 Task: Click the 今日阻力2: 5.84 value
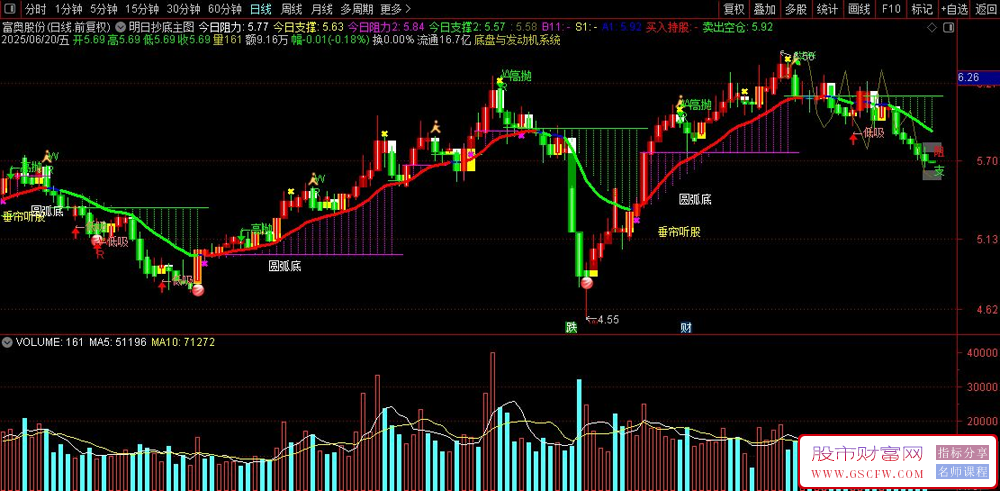(386, 27)
